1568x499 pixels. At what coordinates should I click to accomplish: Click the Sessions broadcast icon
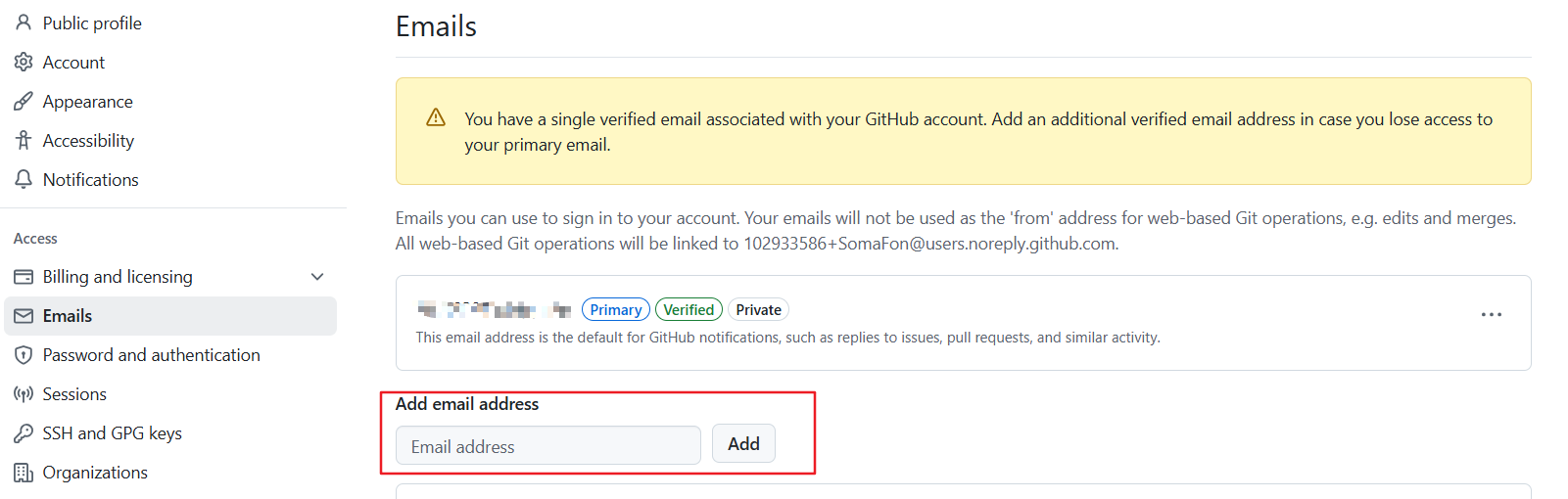point(24,394)
